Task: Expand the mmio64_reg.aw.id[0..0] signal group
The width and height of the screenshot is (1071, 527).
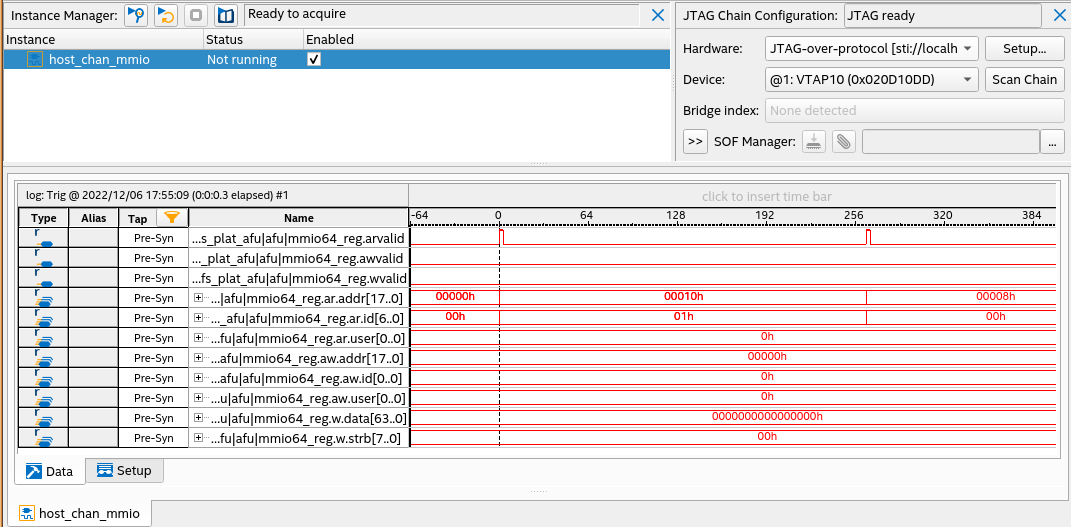Action: coord(198,378)
